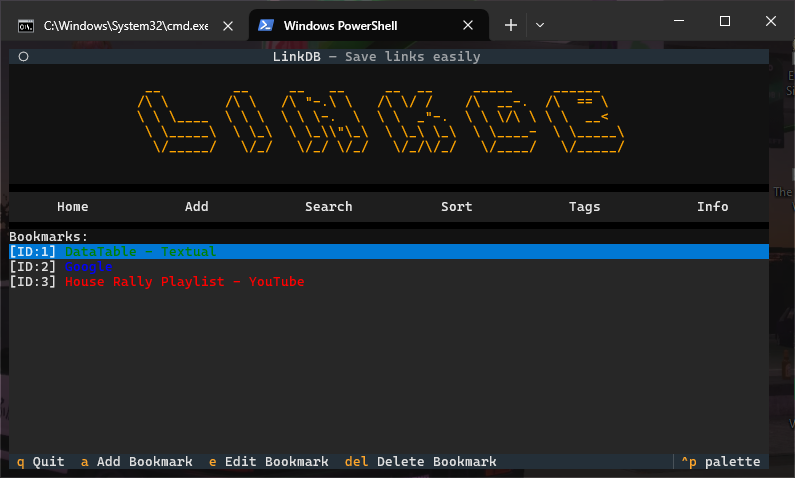Open the Info section
Image resolution: width=795 pixels, height=478 pixels.
pos(713,206)
